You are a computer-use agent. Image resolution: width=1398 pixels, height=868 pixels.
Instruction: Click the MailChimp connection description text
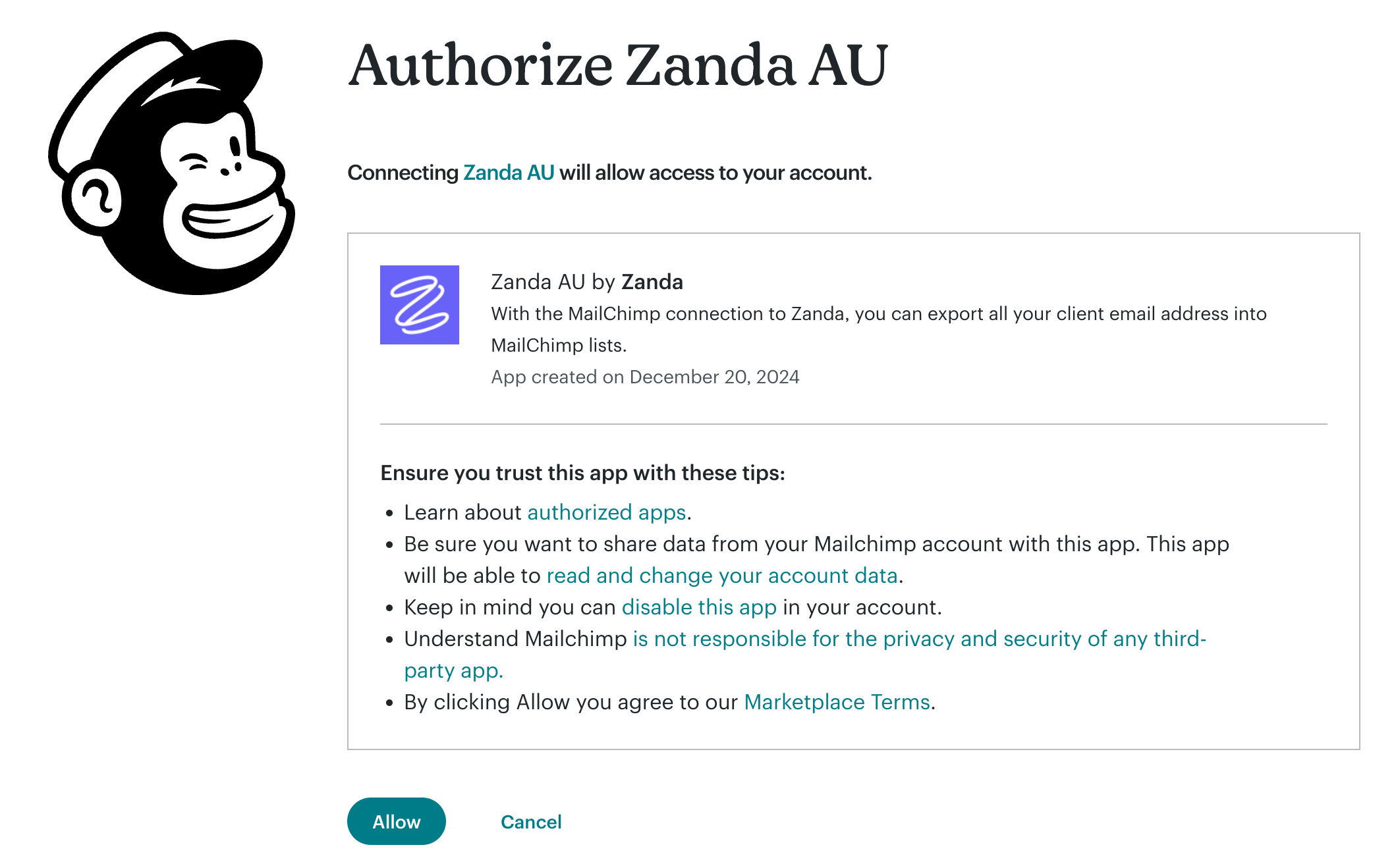pos(878,314)
